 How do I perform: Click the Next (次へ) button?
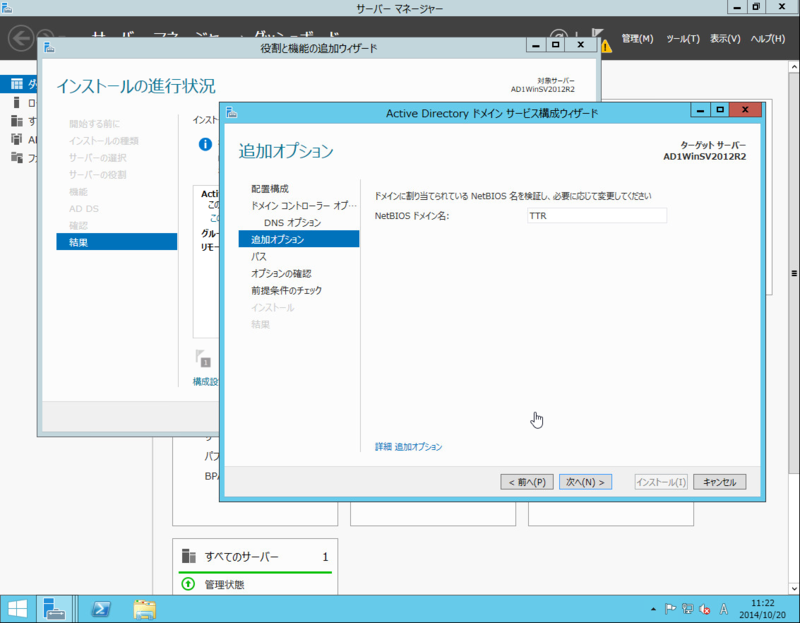tap(585, 482)
